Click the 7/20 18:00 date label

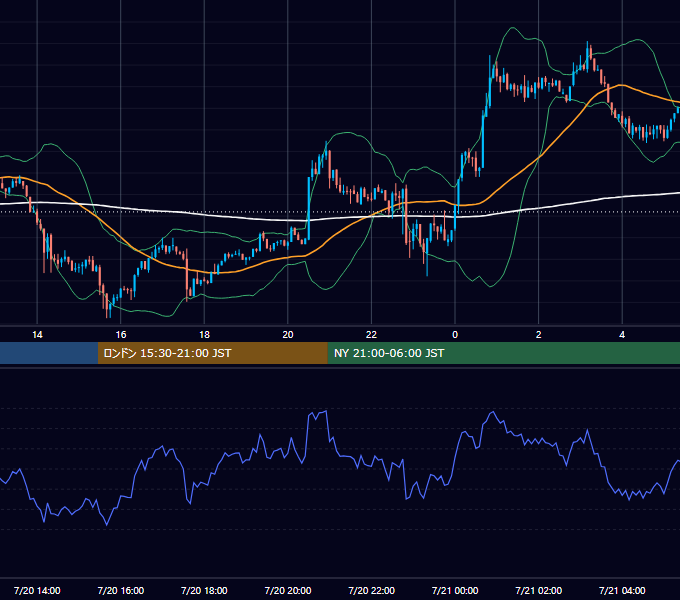204,590
